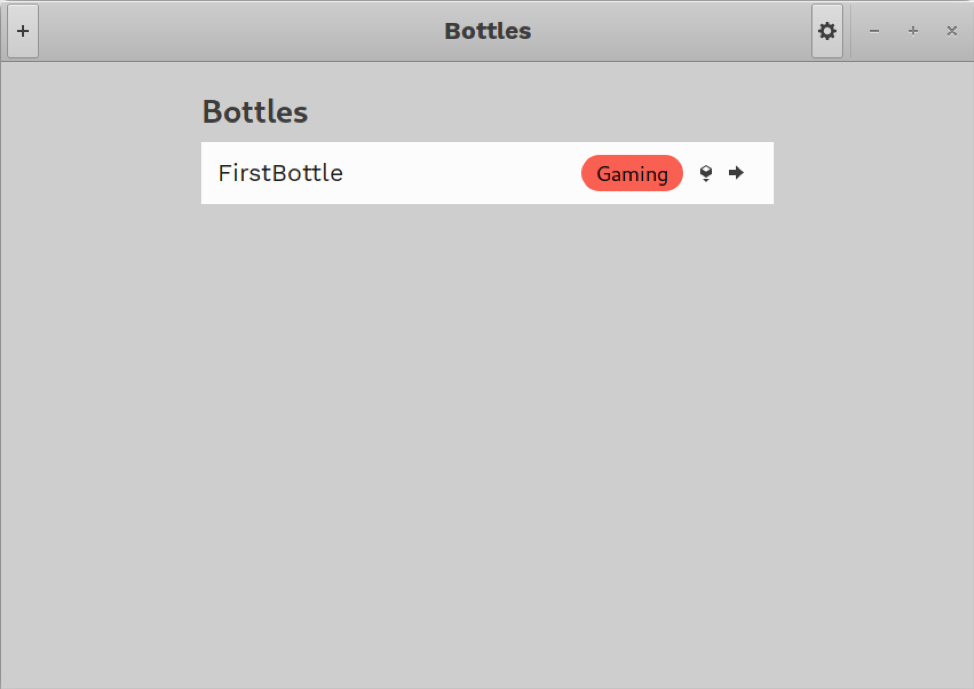Click the empty grey area below the list
Screen dimensions: 974x689
(x=487, y=435)
